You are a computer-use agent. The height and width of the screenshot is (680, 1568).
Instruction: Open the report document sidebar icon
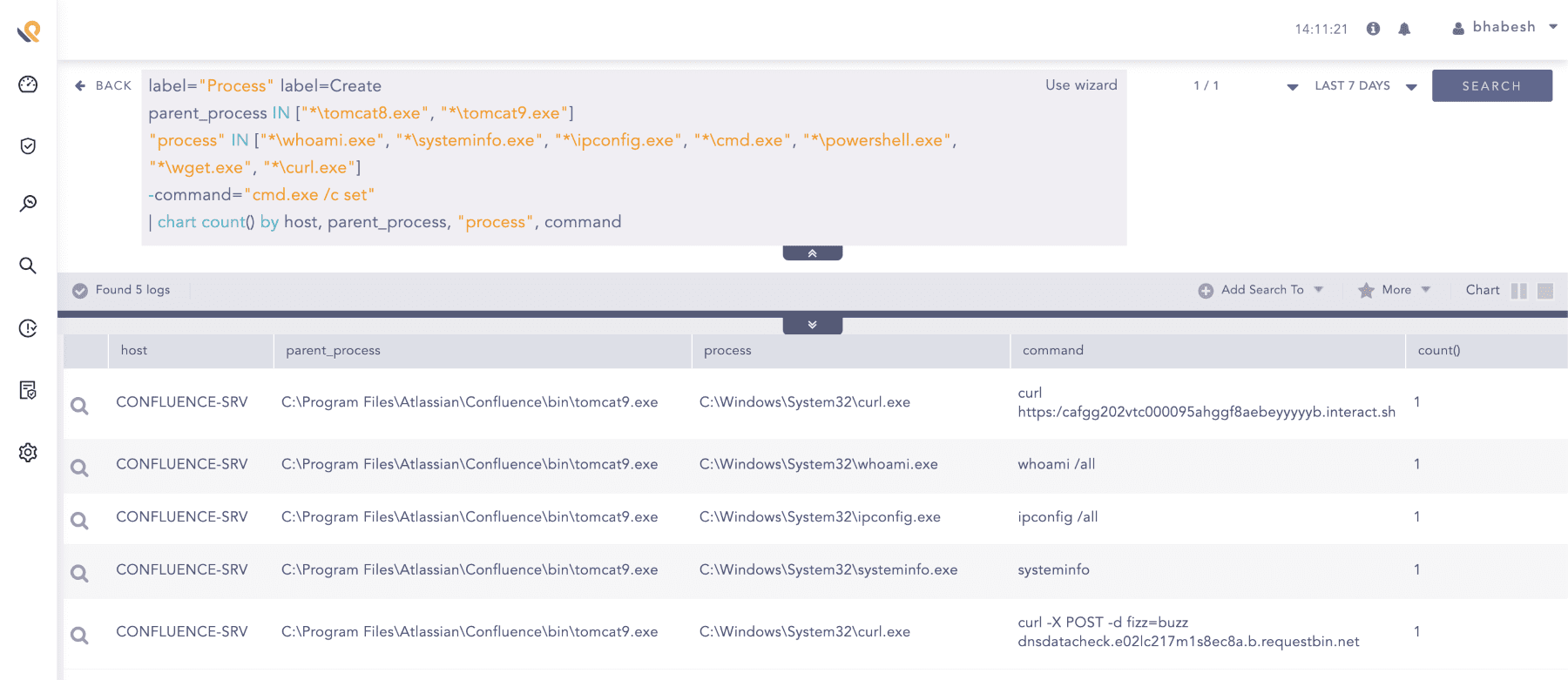pos(28,390)
